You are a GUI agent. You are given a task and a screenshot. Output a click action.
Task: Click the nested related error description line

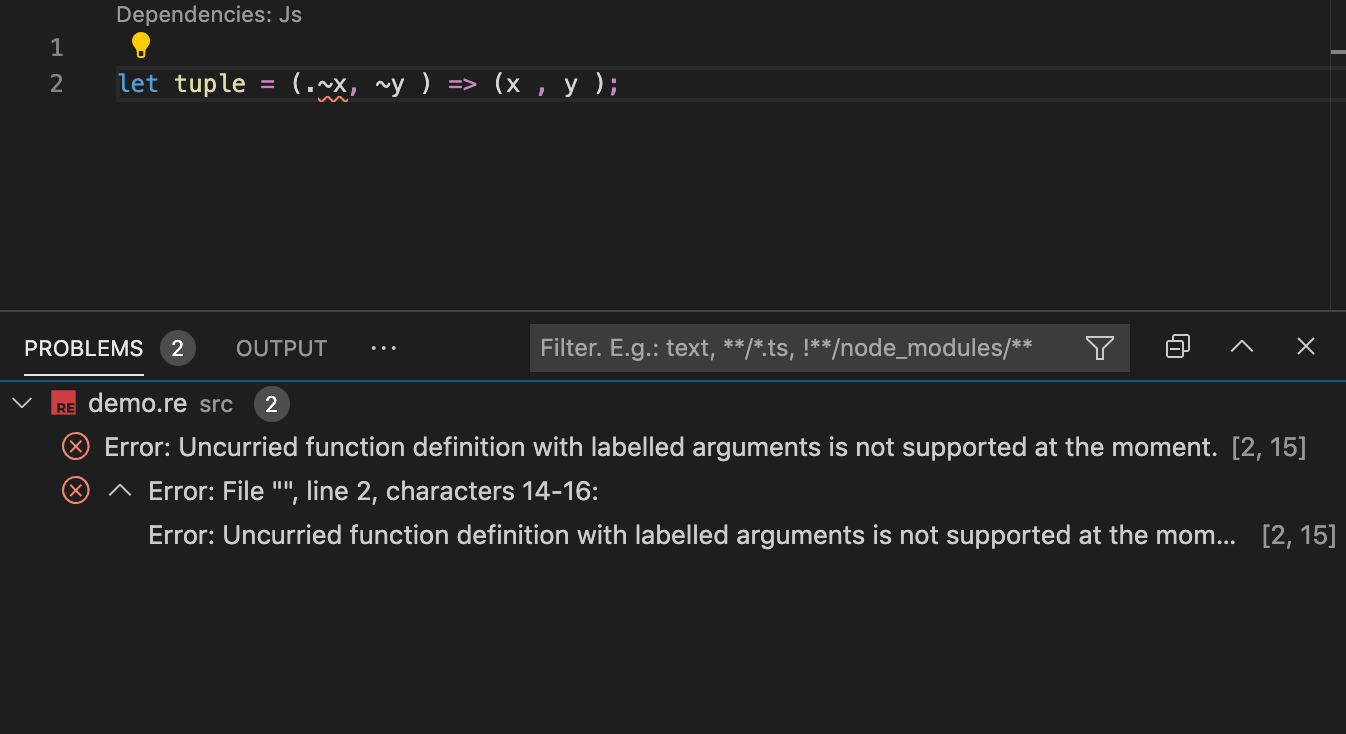point(692,535)
